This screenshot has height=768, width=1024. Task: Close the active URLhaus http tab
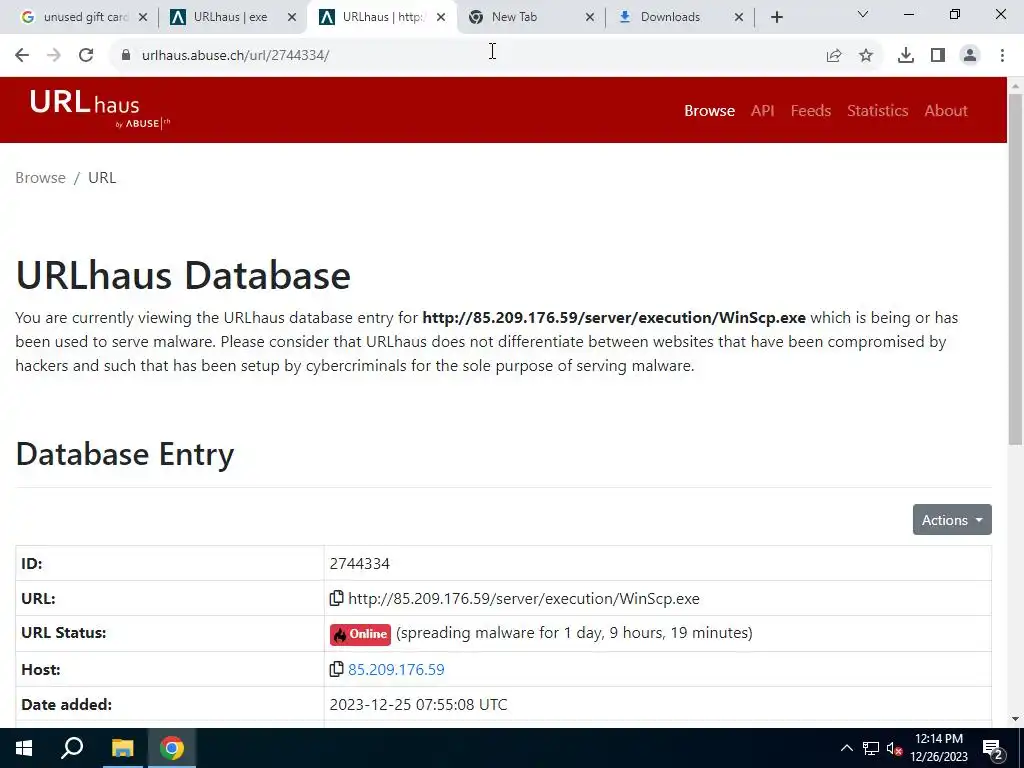pos(441,17)
